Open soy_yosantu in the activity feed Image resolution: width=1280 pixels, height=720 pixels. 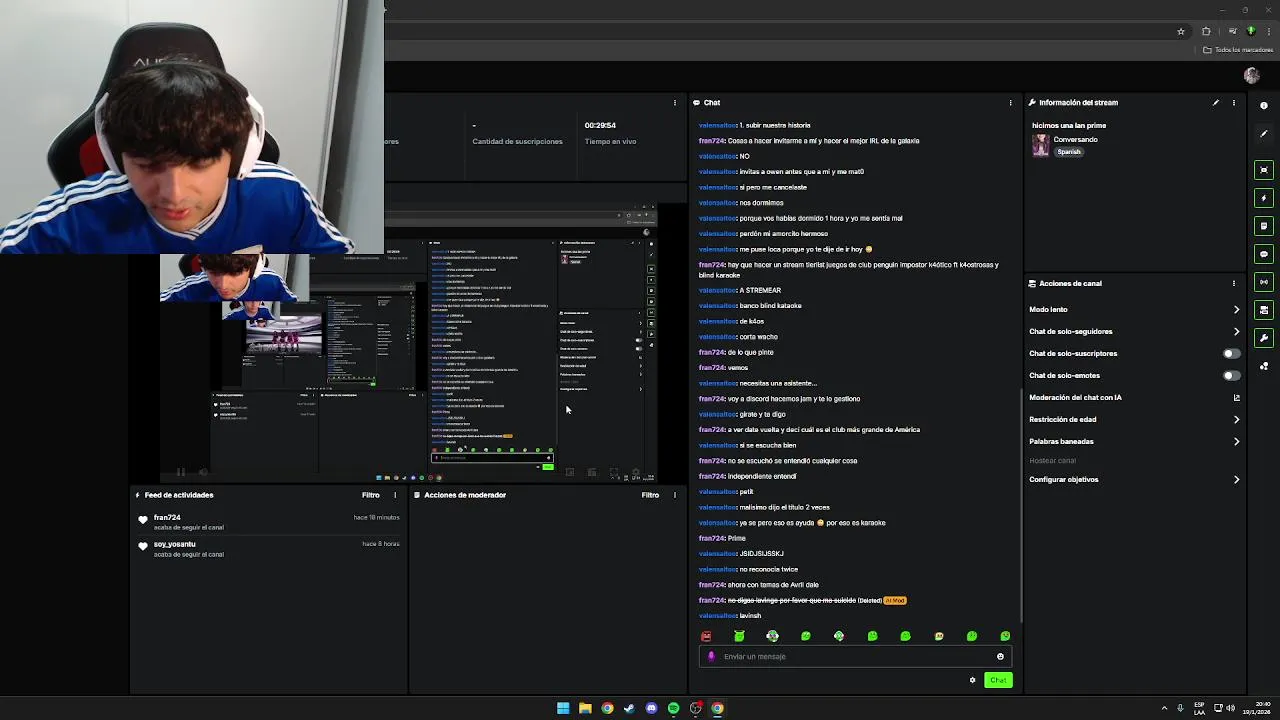click(174, 544)
